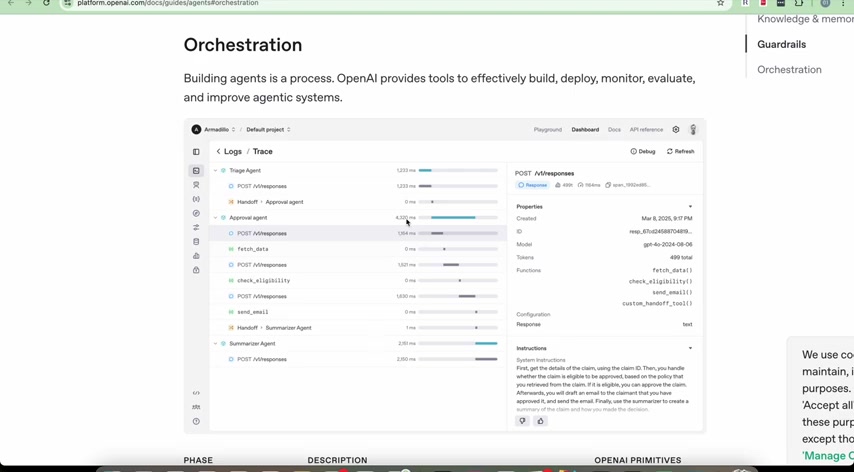Select the fetch_data trace row
The image size is (854, 472).
tap(358, 249)
